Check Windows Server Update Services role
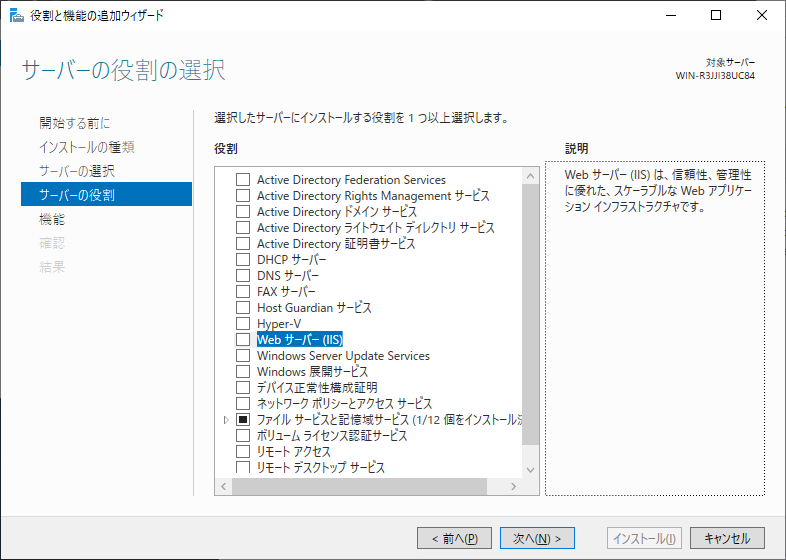786x560 pixels. click(x=242, y=356)
